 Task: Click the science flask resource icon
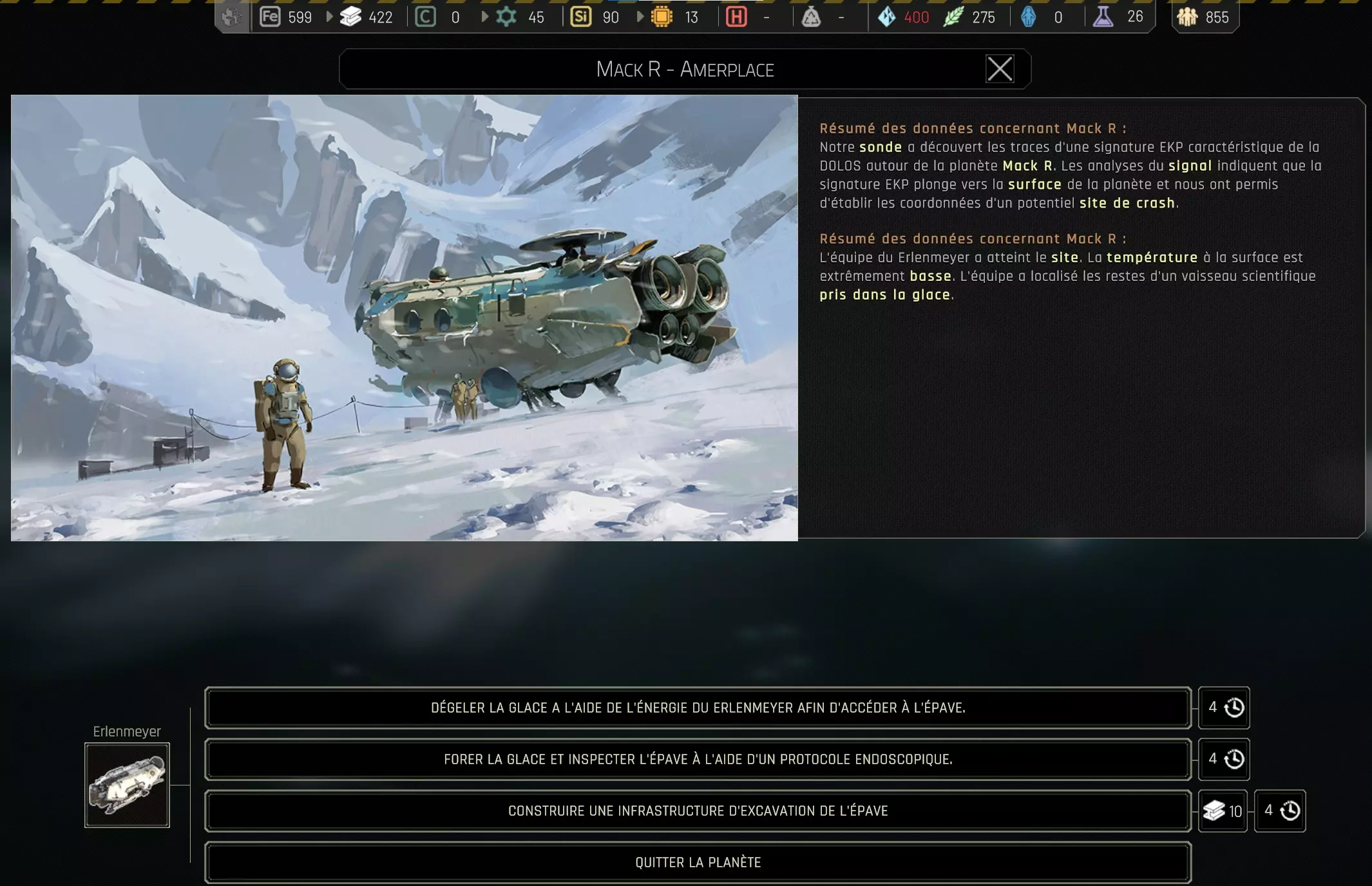point(1103,17)
